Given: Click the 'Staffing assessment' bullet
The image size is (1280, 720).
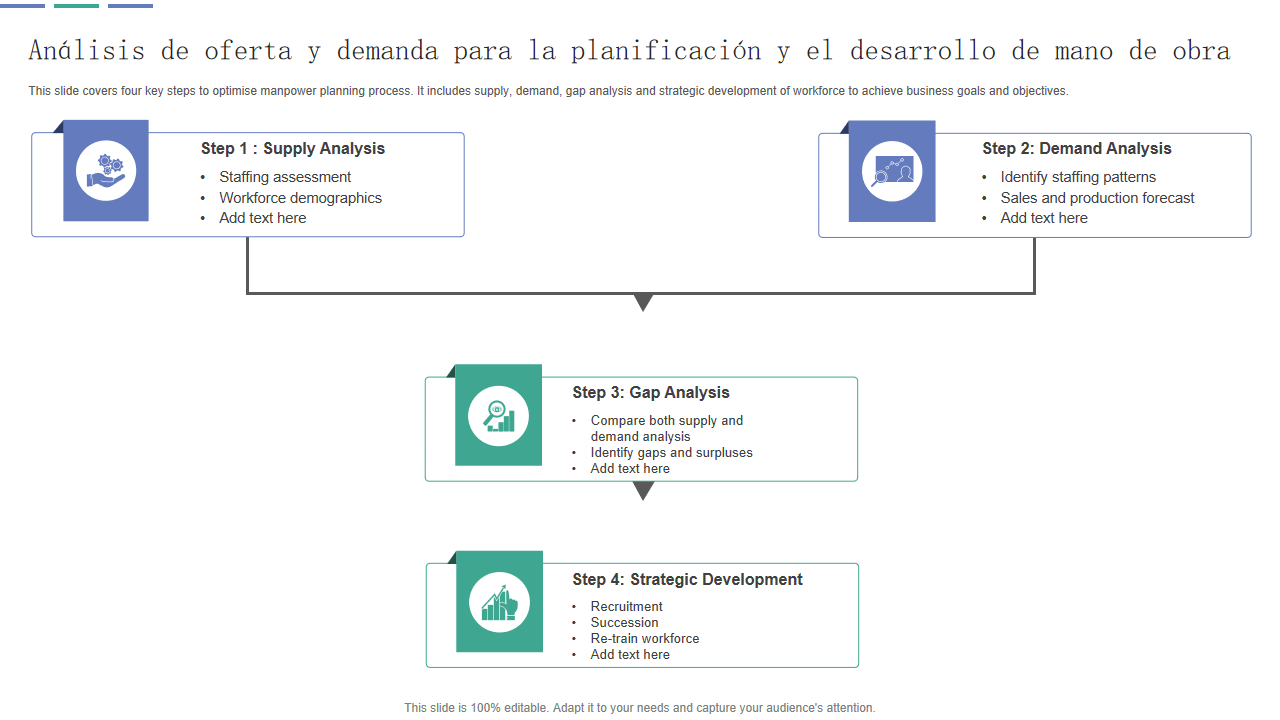Looking at the screenshot, I should coord(285,177).
